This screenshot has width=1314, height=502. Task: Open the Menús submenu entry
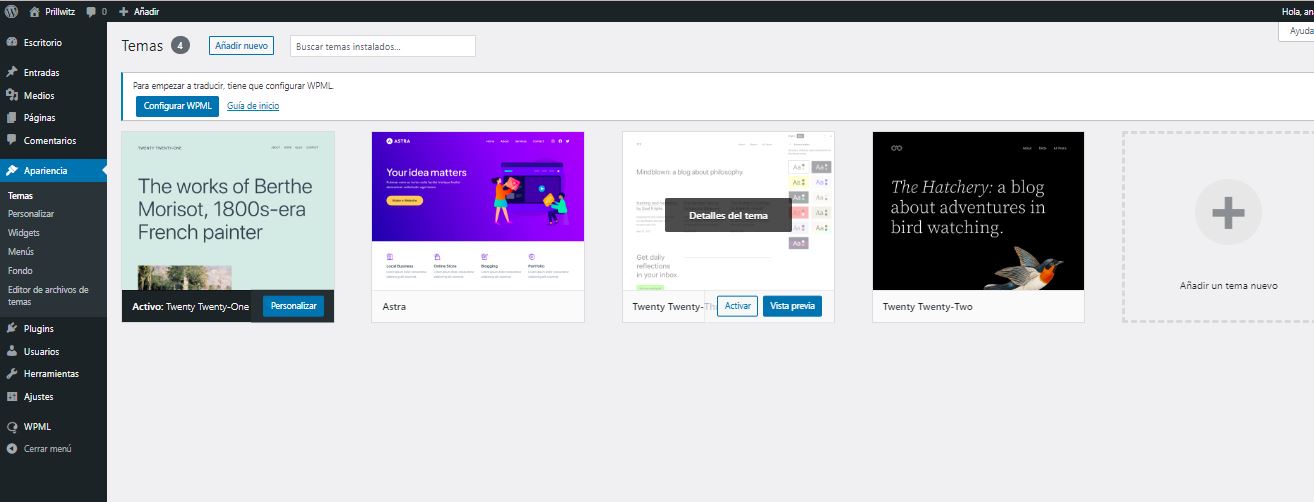coord(20,251)
